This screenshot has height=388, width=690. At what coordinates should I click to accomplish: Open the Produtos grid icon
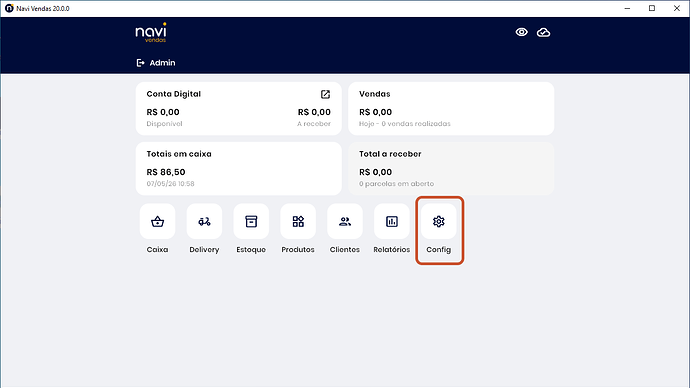[298, 221]
